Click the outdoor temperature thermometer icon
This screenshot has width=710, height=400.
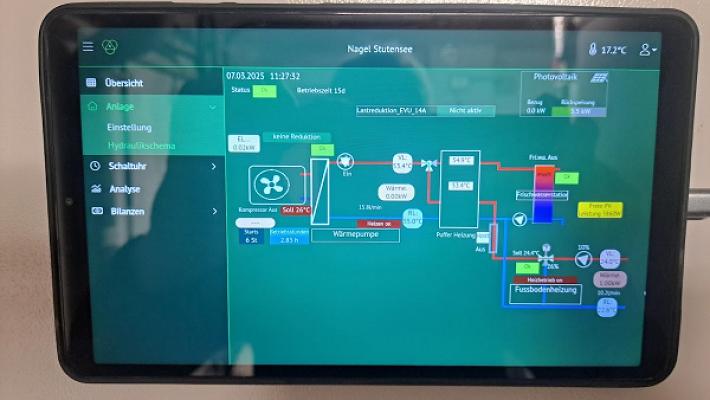point(592,49)
